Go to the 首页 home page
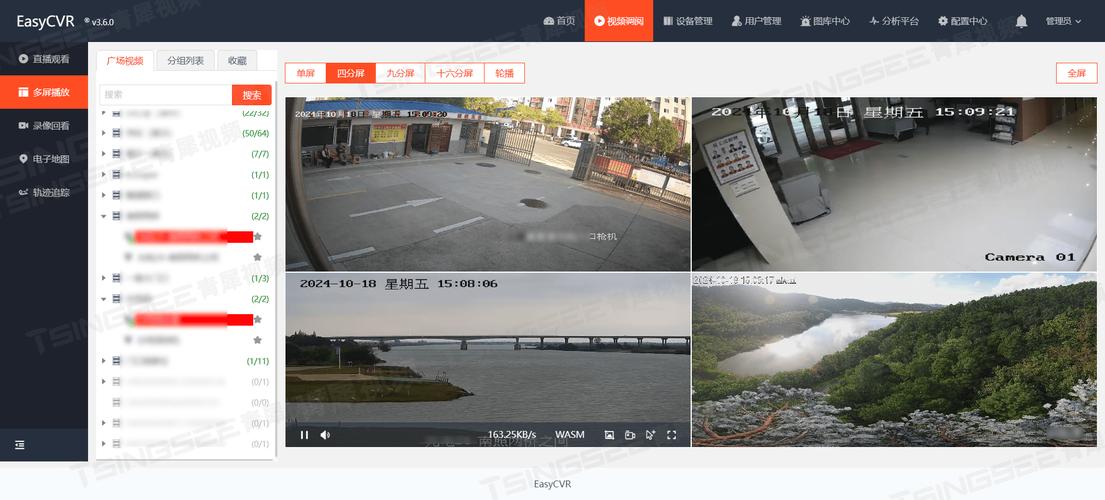Viewport: 1105px width, 500px height. tap(560, 21)
